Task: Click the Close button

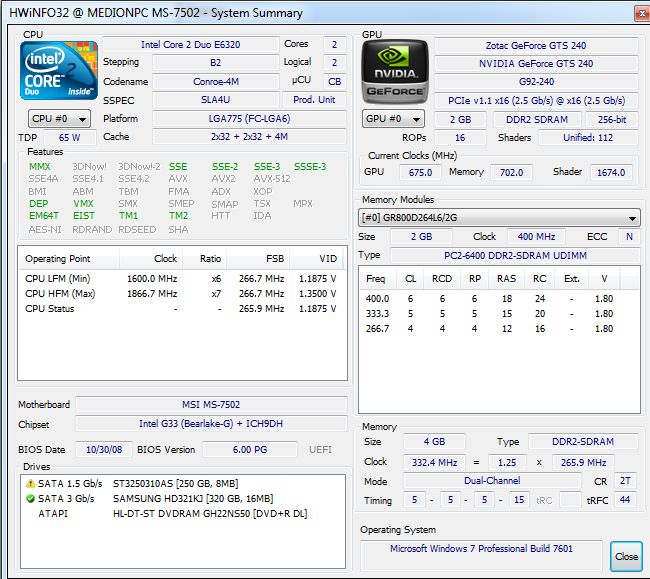Action: (x=626, y=556)
